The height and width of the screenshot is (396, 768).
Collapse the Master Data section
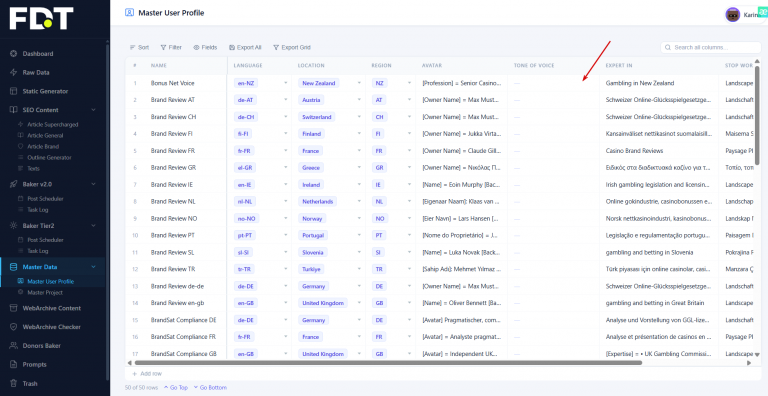(x=94, y=267)
